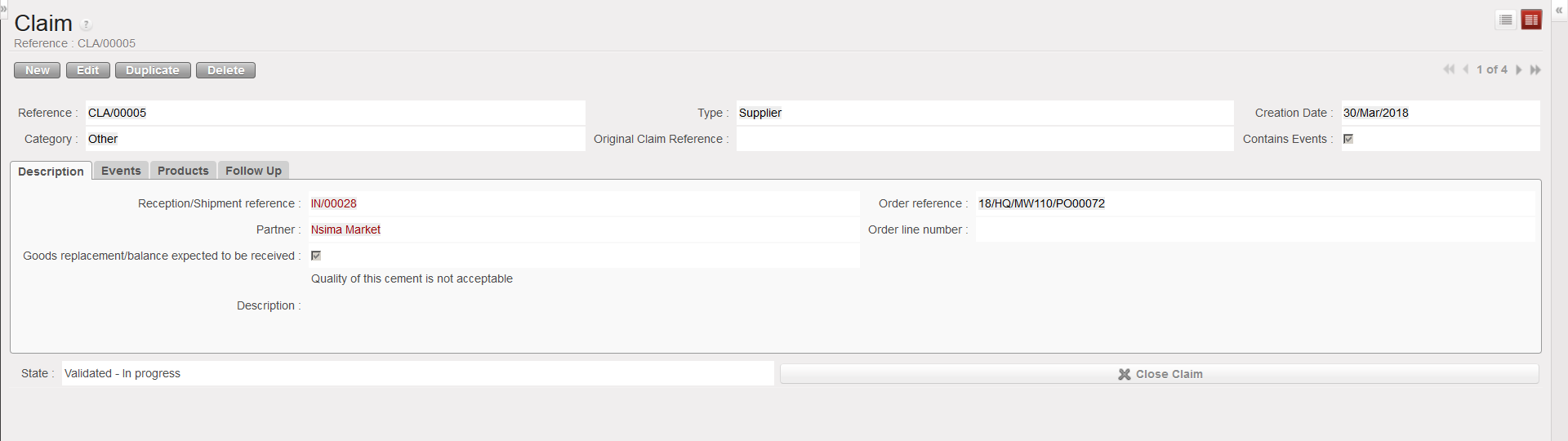
Task: Open the Events tab
Action: (x=121, y=171)
